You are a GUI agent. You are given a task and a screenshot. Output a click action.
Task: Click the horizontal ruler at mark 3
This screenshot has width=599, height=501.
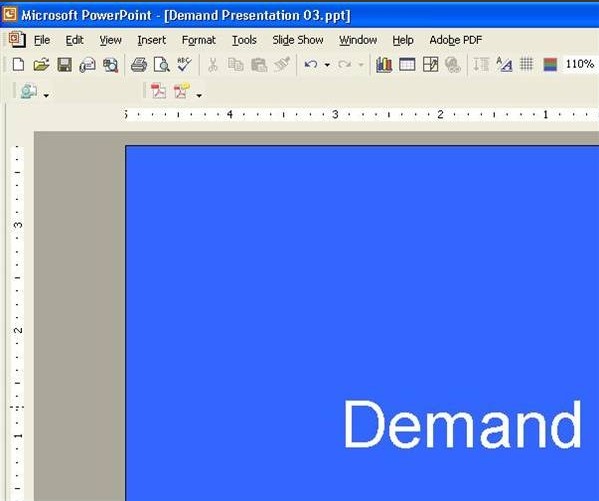(x=335, y=114)
